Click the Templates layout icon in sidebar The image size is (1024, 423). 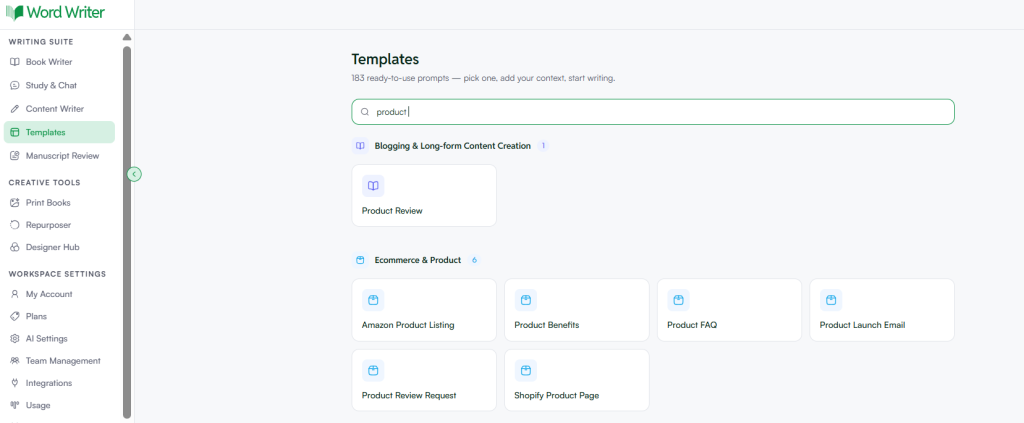(x=15, y=133)
